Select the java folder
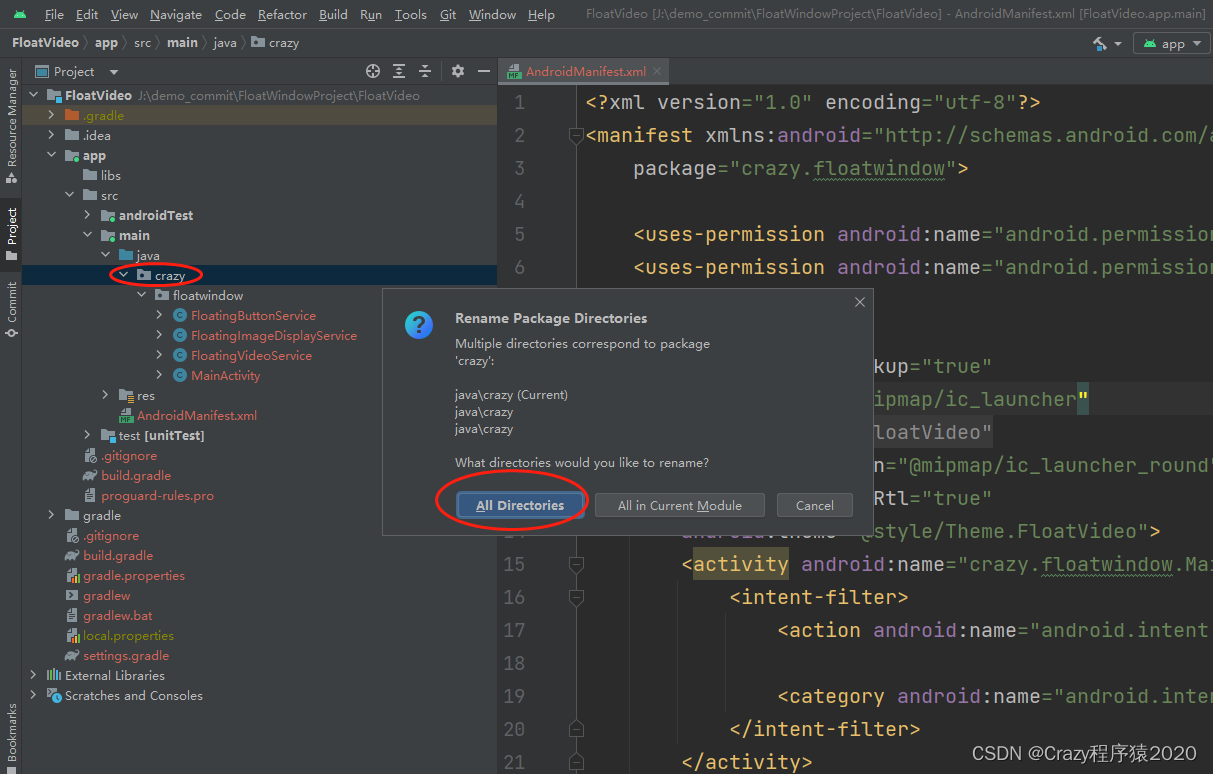Image resolution: width=1213 pixels, height=774 pixels. pyautogui.click(x=147, y=255)
